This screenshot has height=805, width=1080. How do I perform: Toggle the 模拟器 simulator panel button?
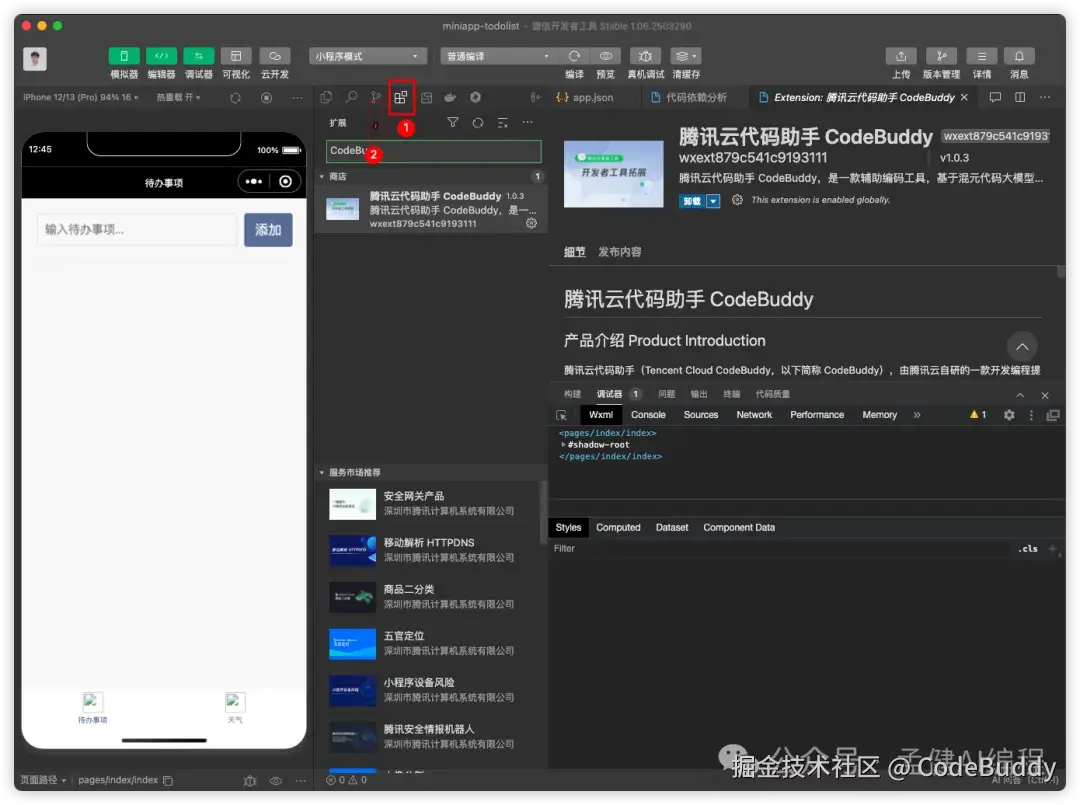[x=124, y=56]
